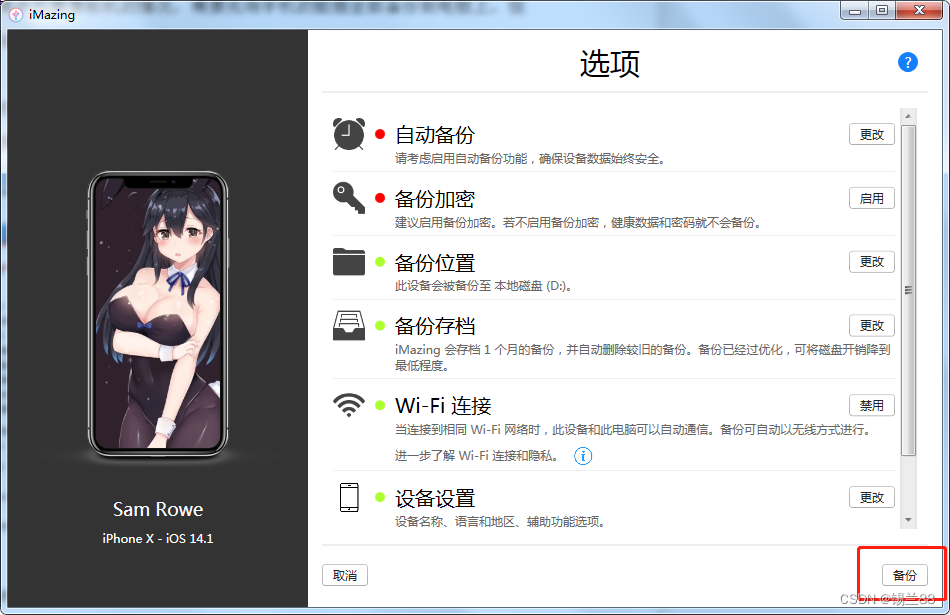Viewport: 950px width, 615px height.
Task: Click the options list scrollbar thumb
Action: pos(908,290)
